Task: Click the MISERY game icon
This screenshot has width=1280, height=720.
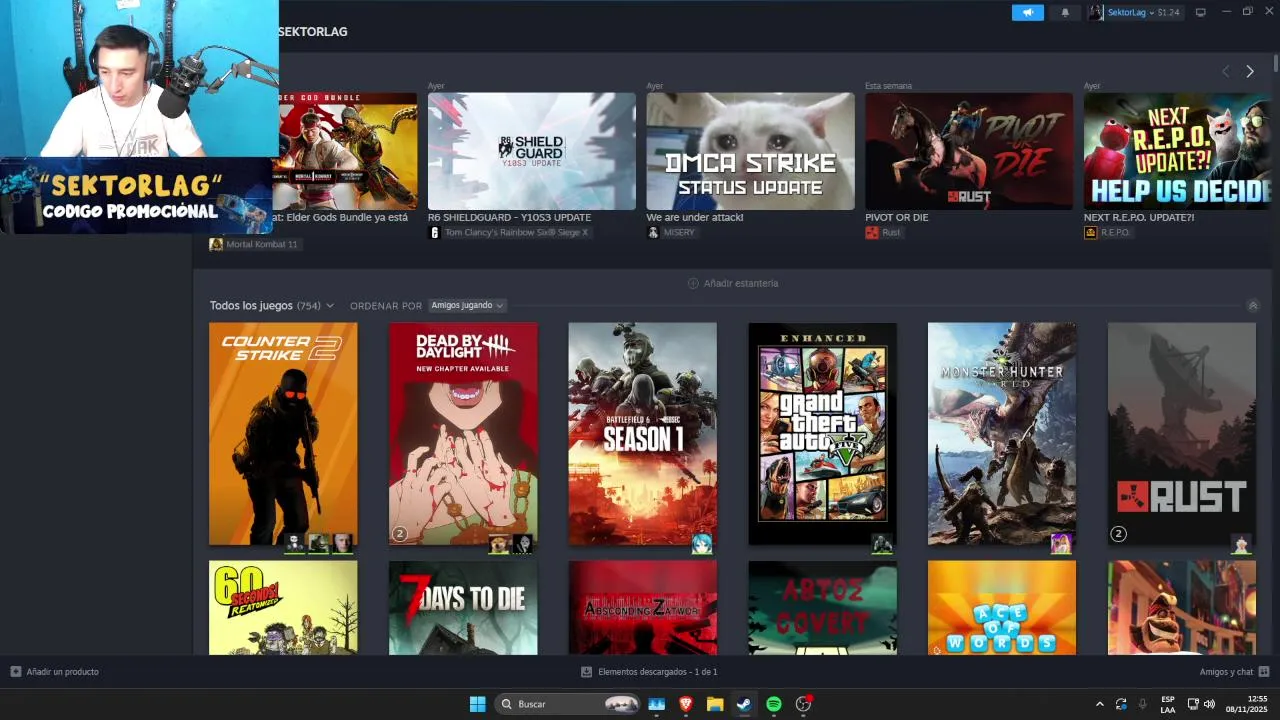Action: pyautogui.click(x=653, y=232)
